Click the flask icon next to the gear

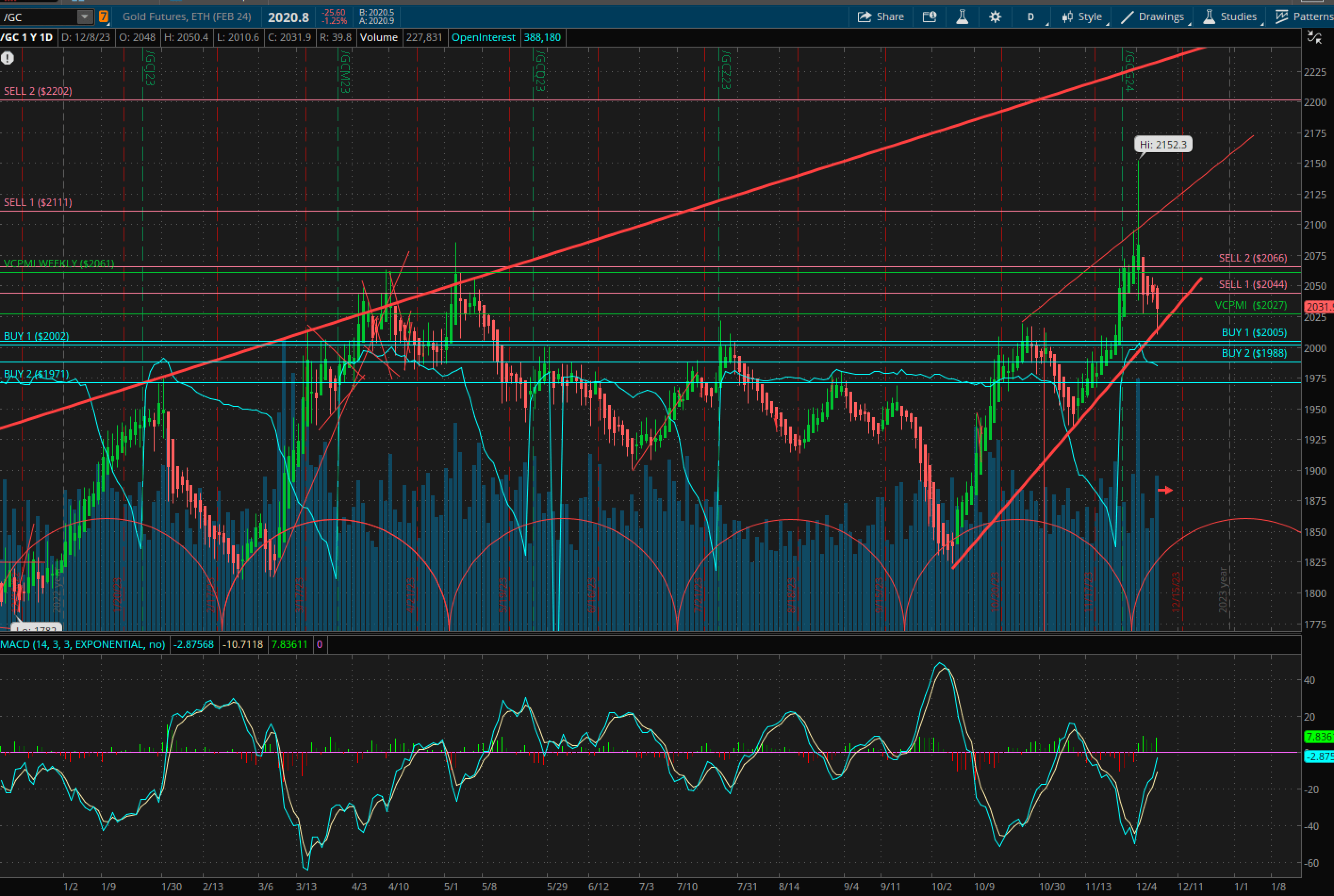(x=962, y=16)
